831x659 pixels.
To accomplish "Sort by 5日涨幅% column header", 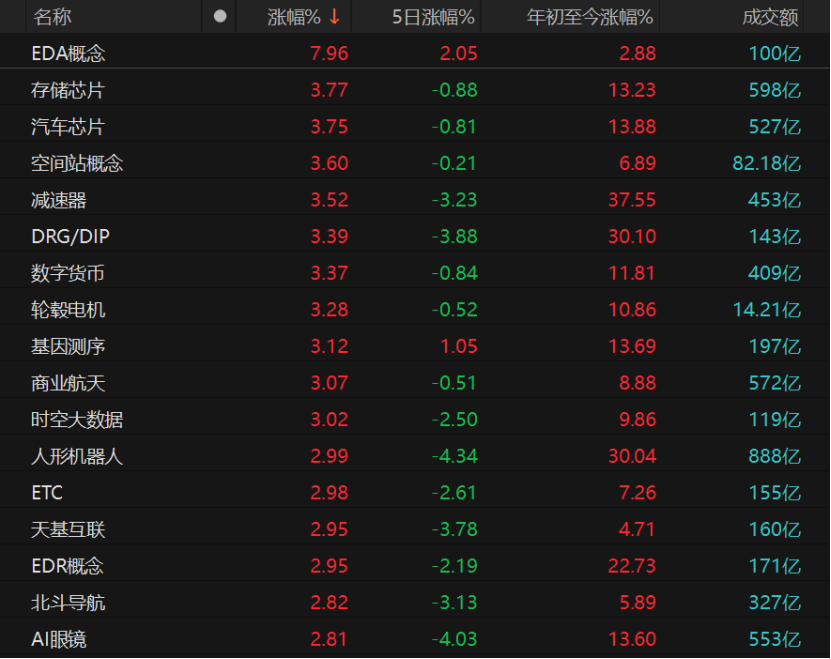I will pos(433,17).
